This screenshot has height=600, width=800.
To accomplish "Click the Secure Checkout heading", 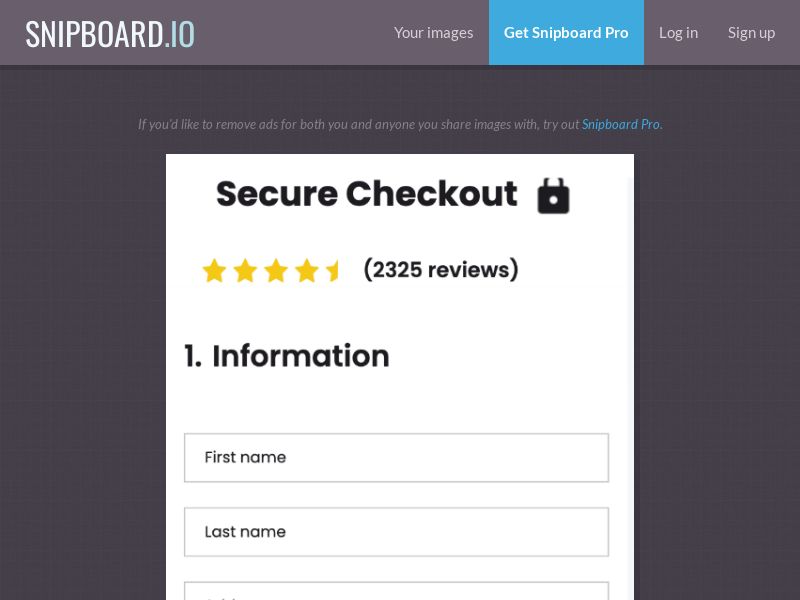I will click(x=367, y=194).
